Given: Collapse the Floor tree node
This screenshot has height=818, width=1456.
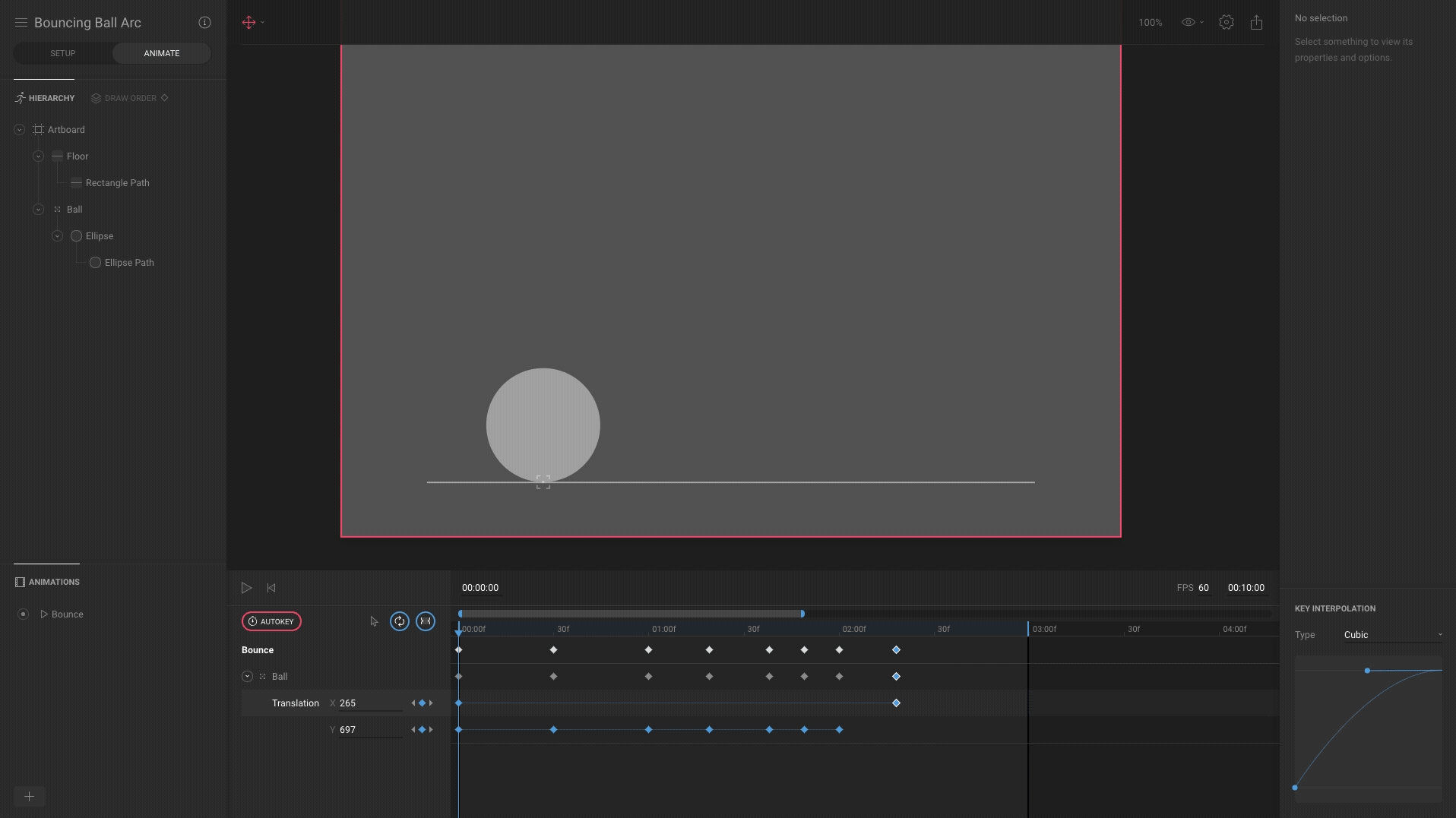Looking at the screenshot, I should point(39,156).
